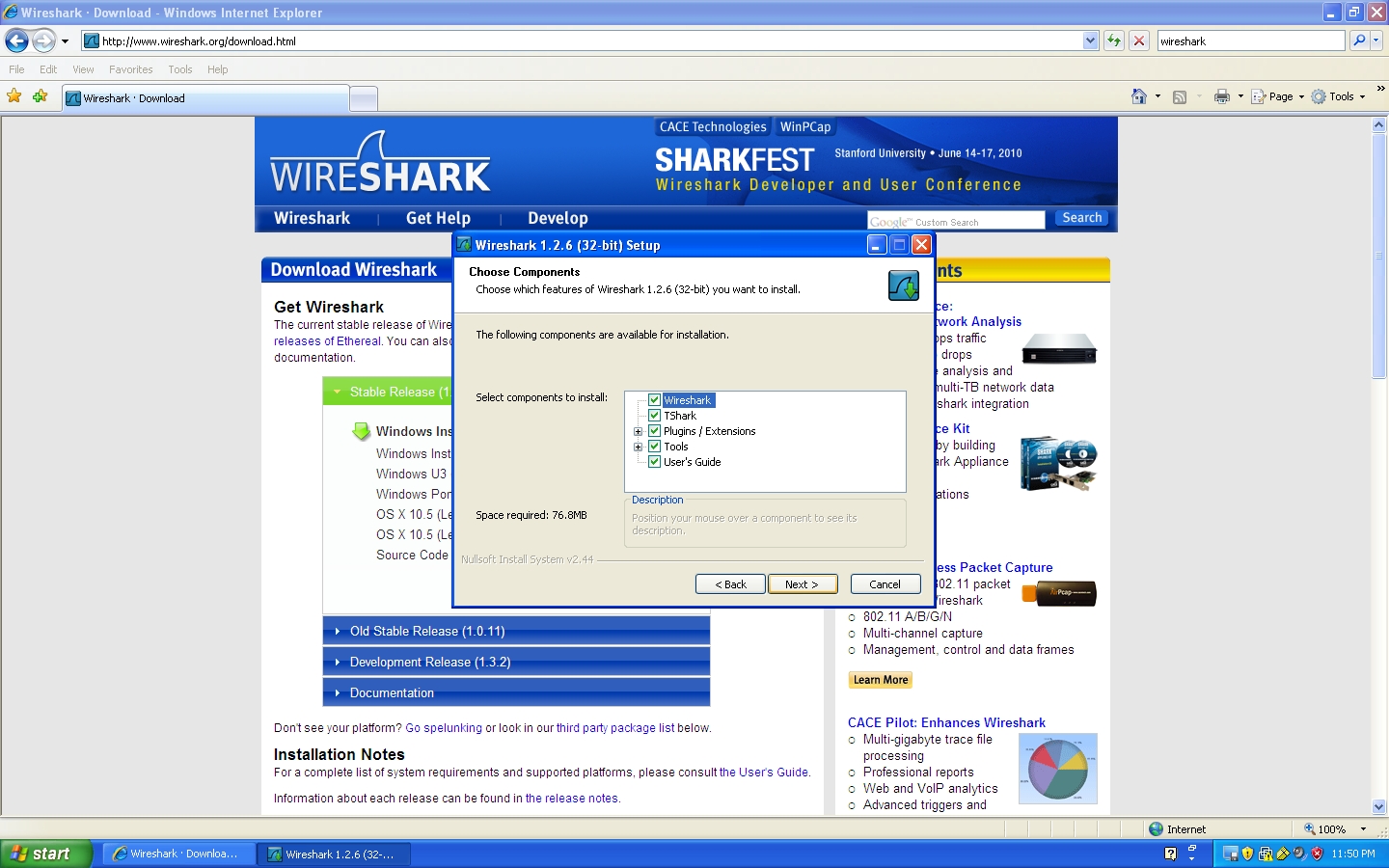Viewport: 1389px width, 868px height.
Task: Click the setup window title bar Wireshark icon
Action: pos(464,245)
